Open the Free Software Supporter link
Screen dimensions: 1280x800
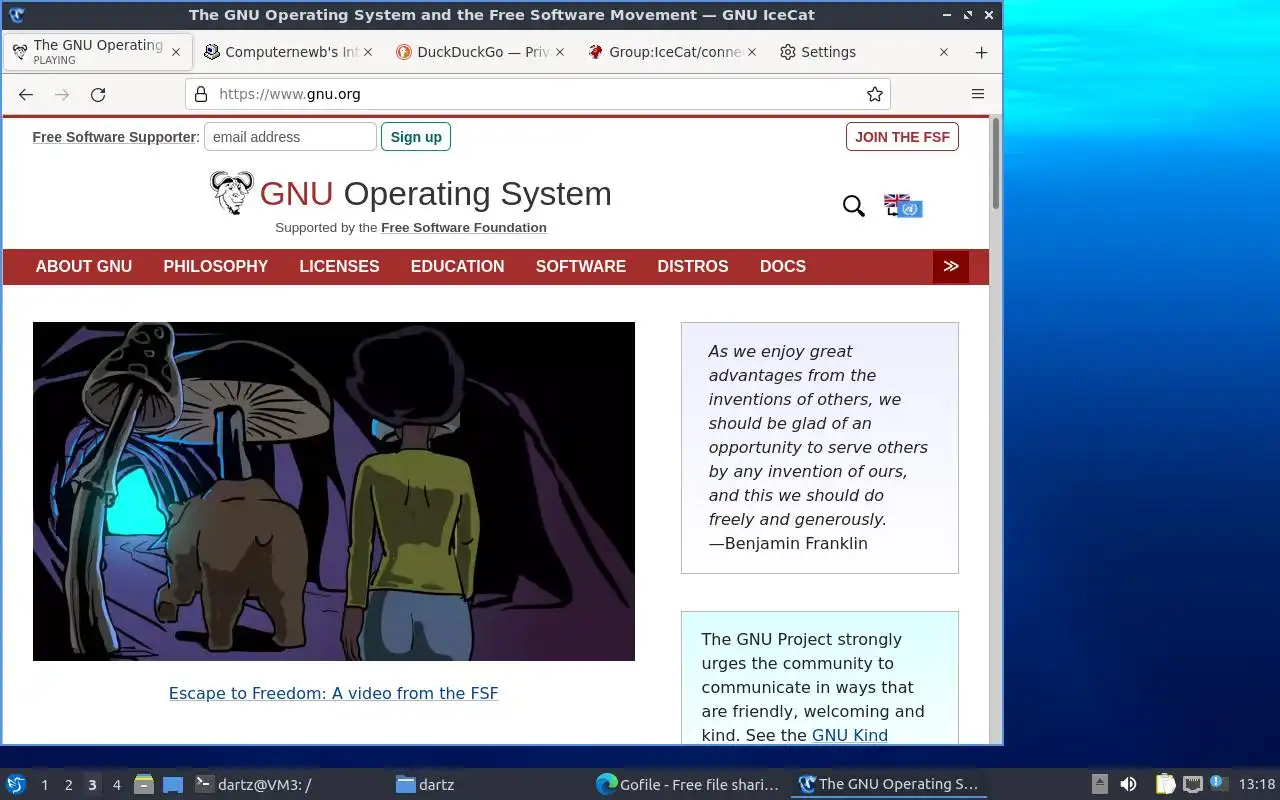coord(114,137)
